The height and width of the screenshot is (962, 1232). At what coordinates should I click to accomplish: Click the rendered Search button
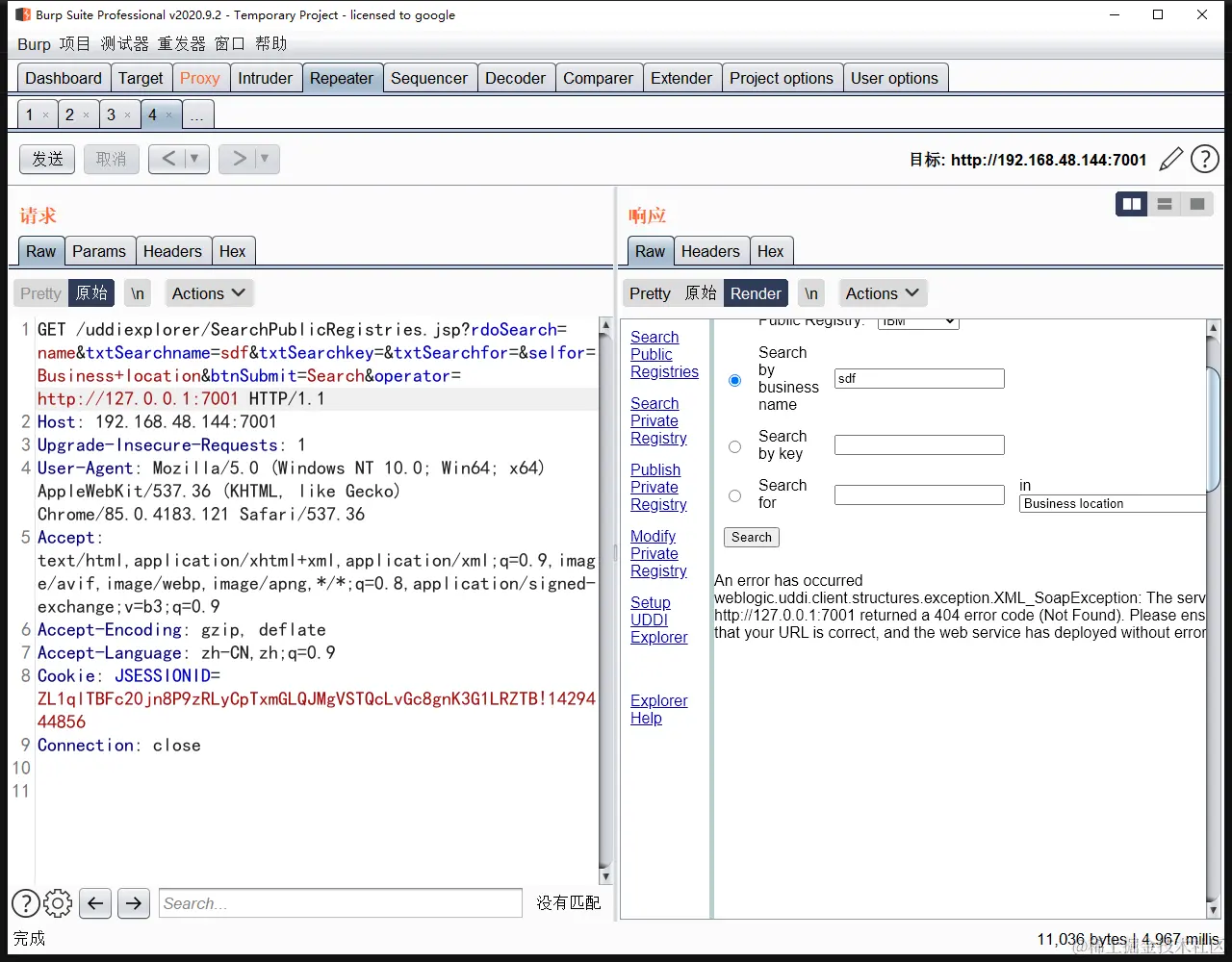[x=752, y=538]
